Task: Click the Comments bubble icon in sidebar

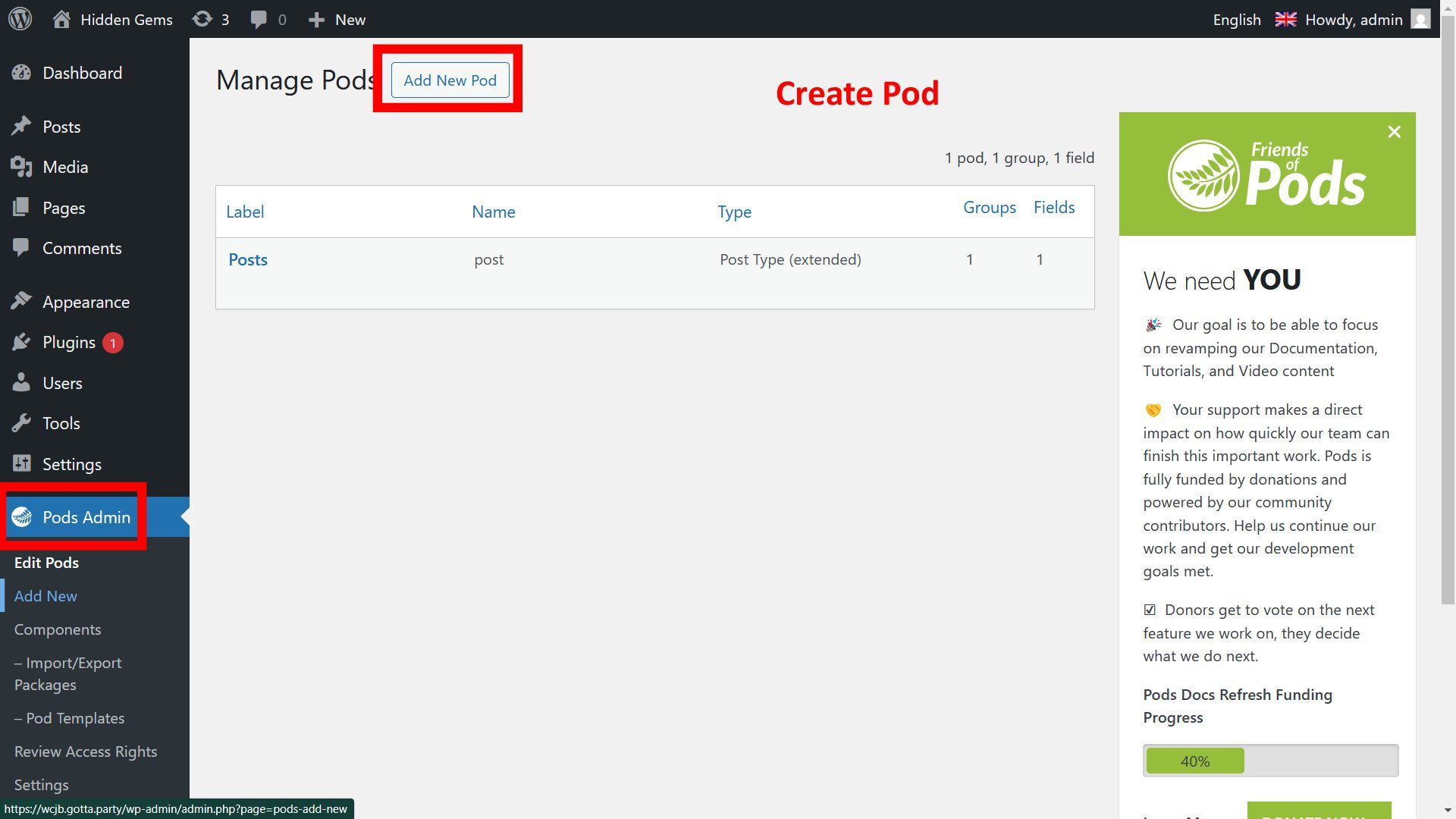Action: [x=21, y=248]
